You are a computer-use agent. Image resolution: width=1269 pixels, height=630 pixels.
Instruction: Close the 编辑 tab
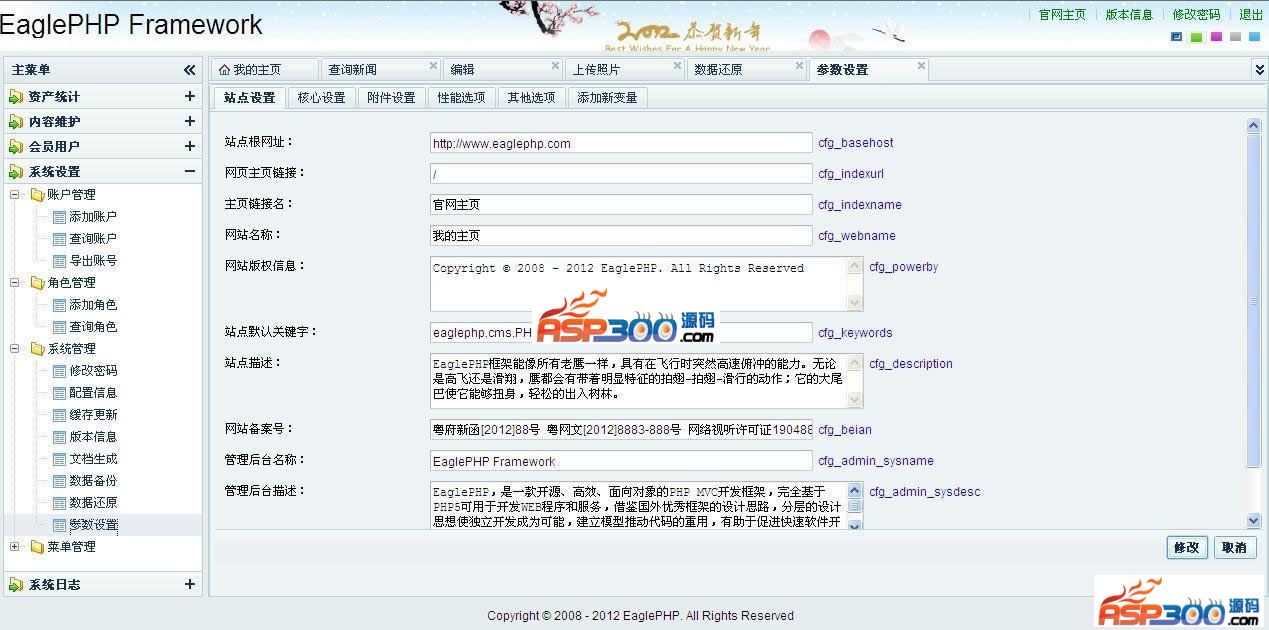[556, 67]
